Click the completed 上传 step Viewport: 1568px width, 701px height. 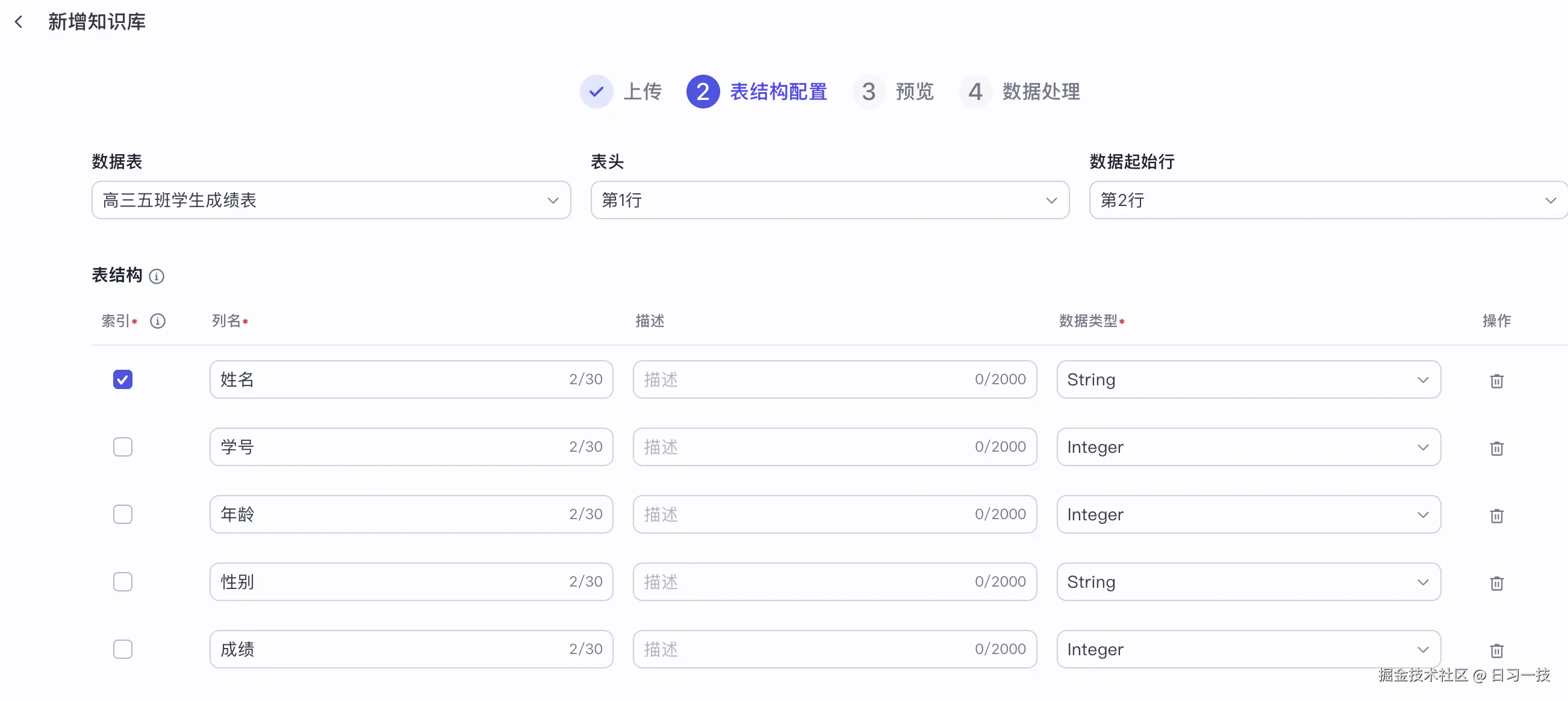(621, 92)
